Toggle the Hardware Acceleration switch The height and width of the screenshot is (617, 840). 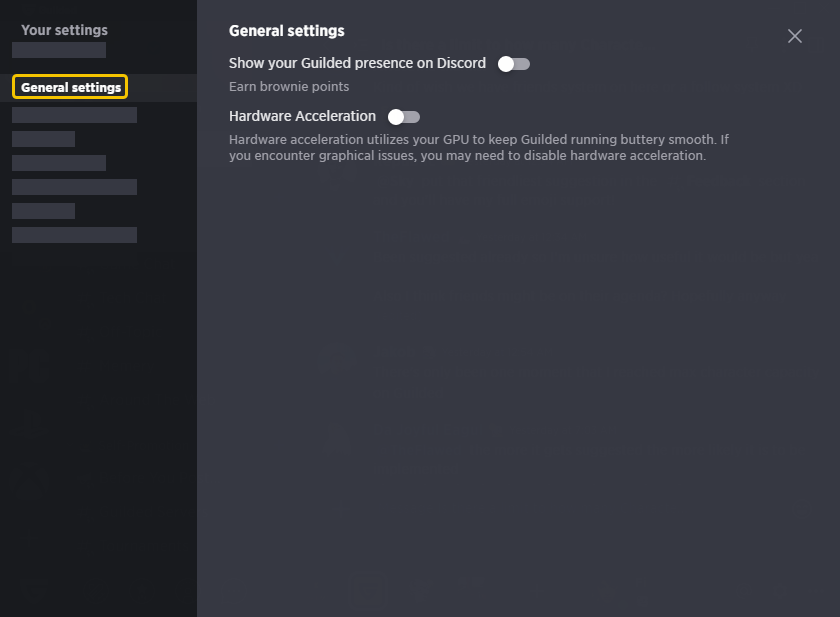pos(404,117)
